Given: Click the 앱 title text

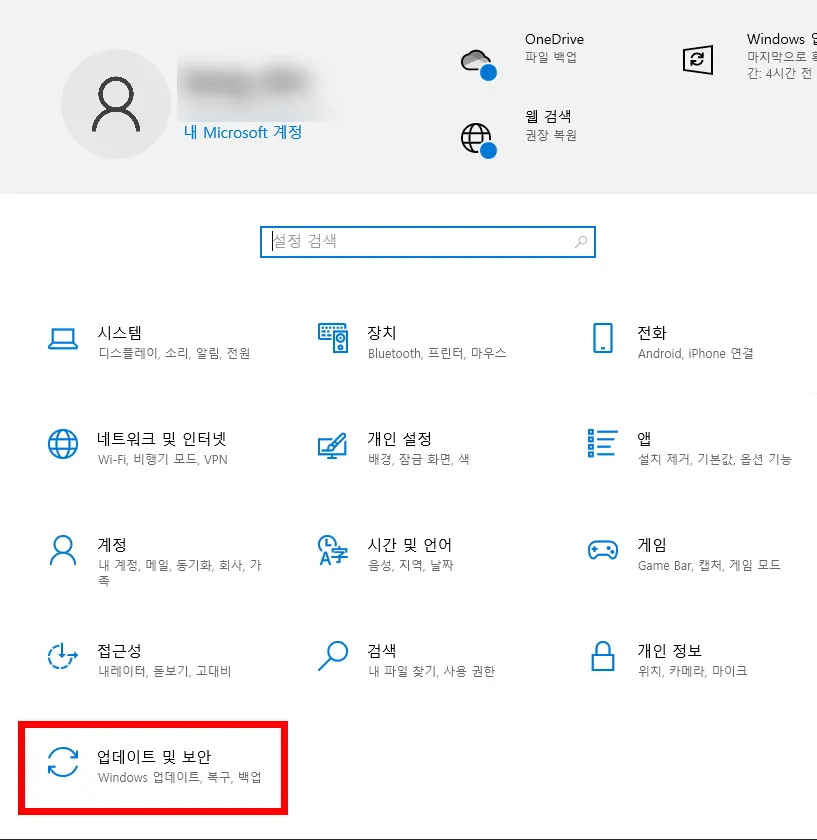Looking at the screenshot, I should 644,439.
